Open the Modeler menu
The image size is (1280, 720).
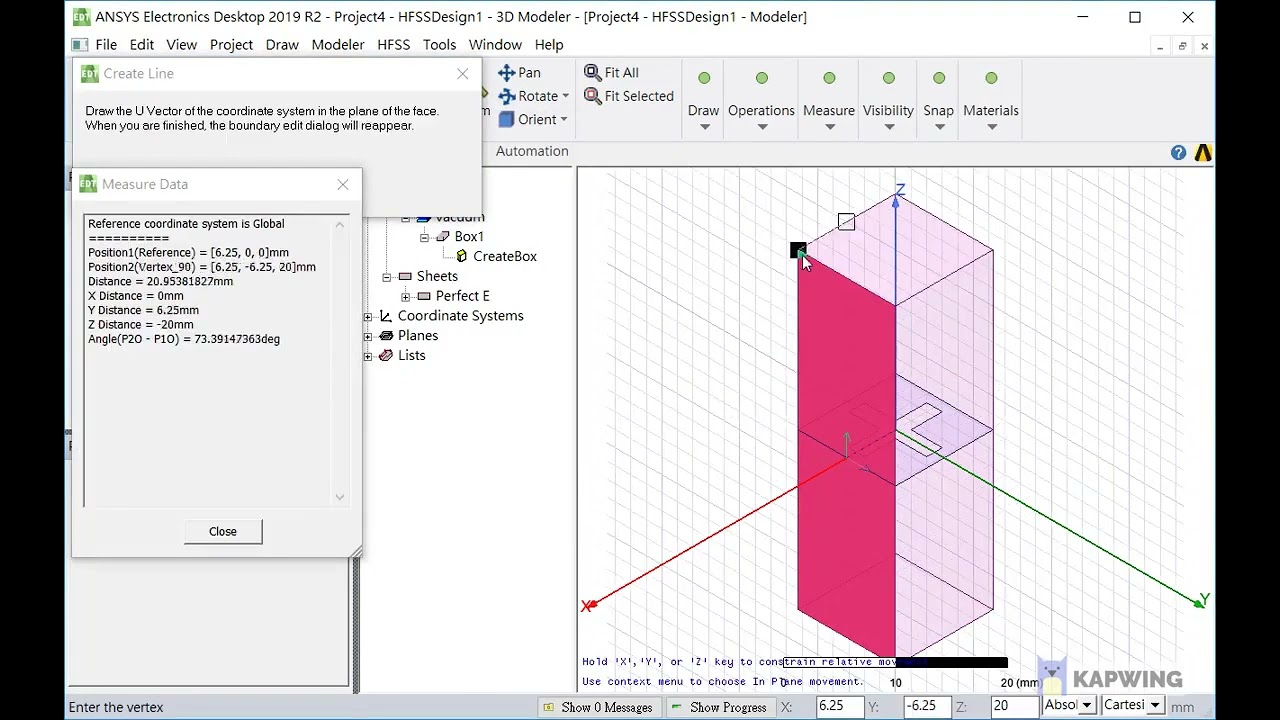tap(338, 45)
